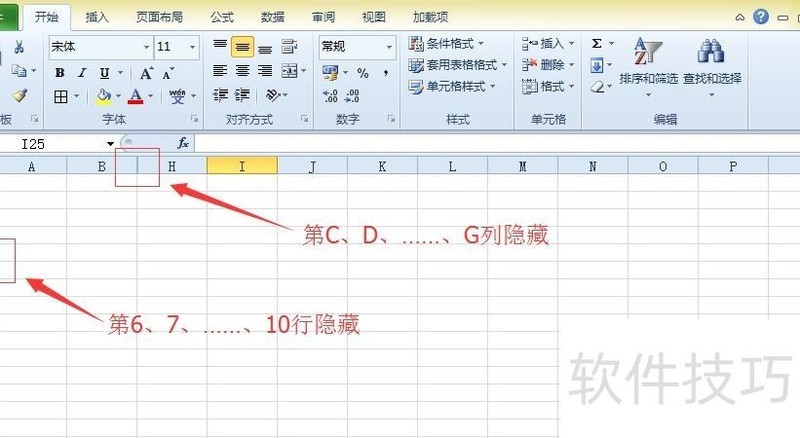Screen dimensions: 800x438
Task: Switch to the 公式 tab
Action: point(222,17)
